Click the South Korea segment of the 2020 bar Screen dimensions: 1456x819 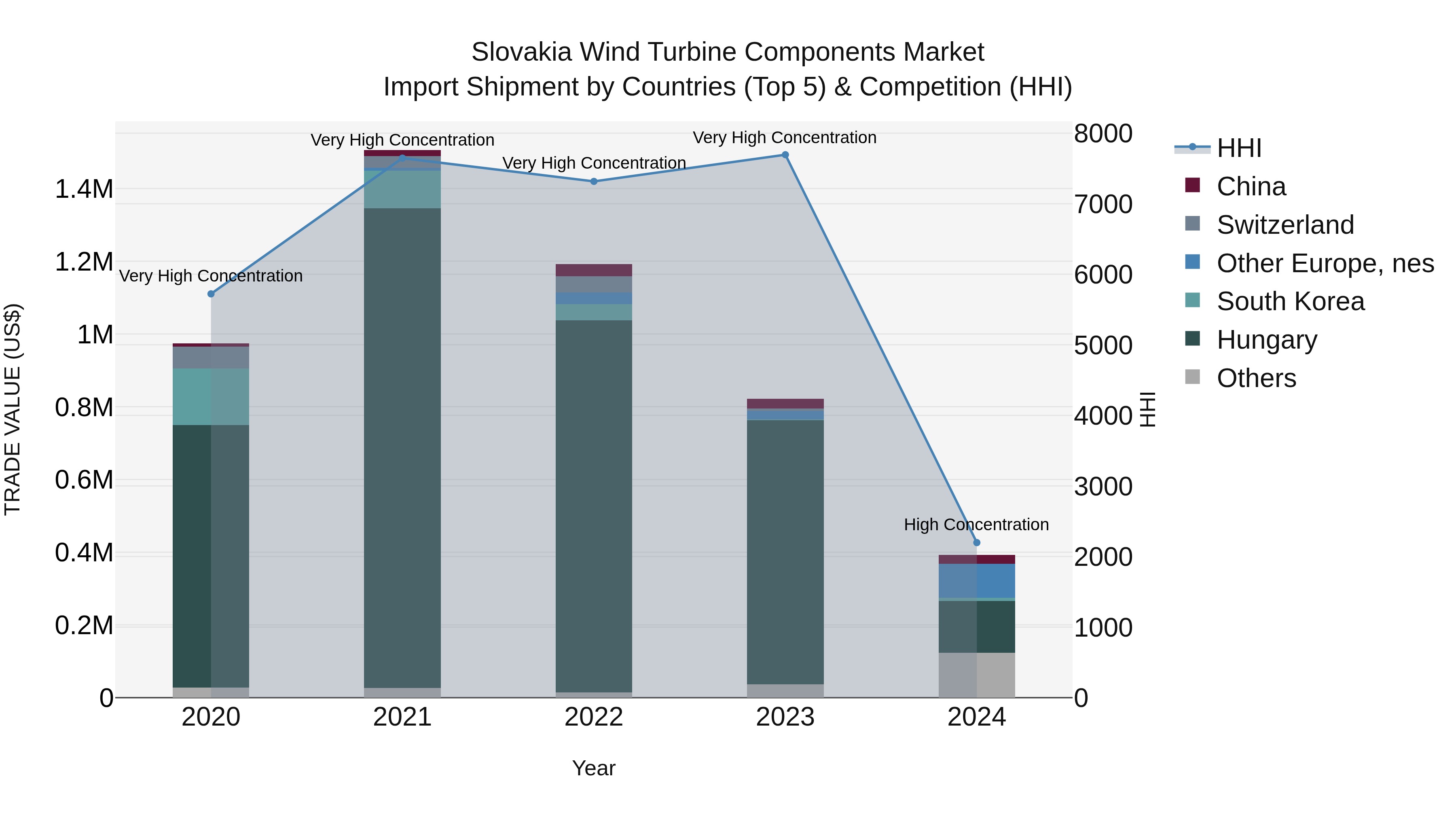[x=211, y=397]
